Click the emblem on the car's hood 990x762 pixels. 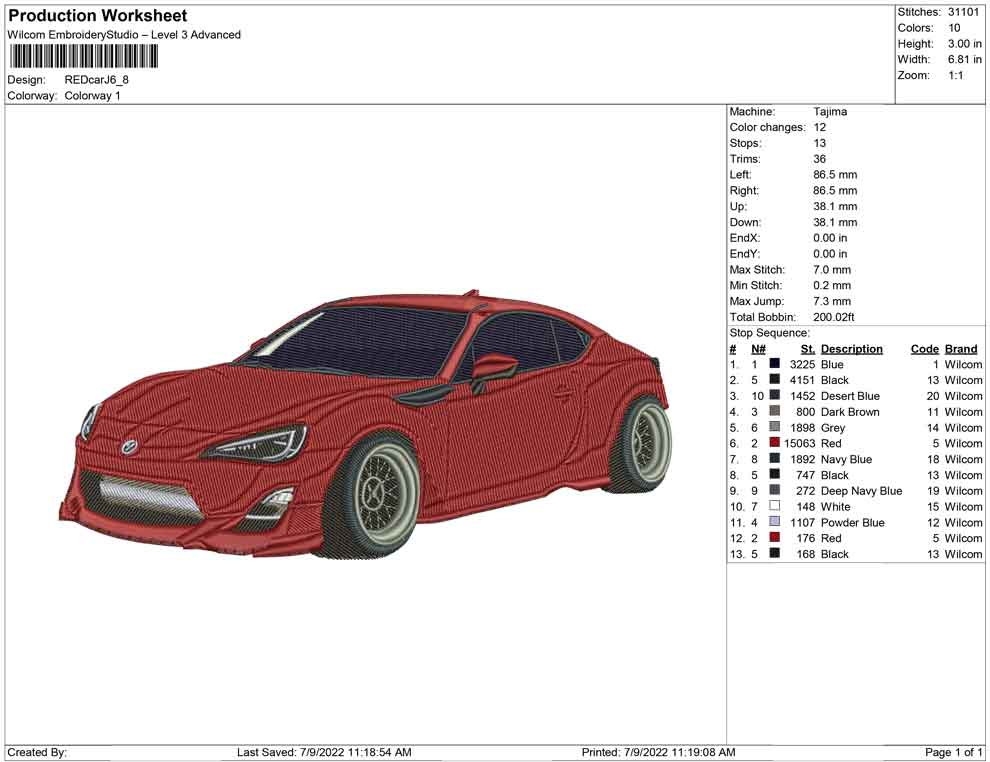click(x=129, y=447)
